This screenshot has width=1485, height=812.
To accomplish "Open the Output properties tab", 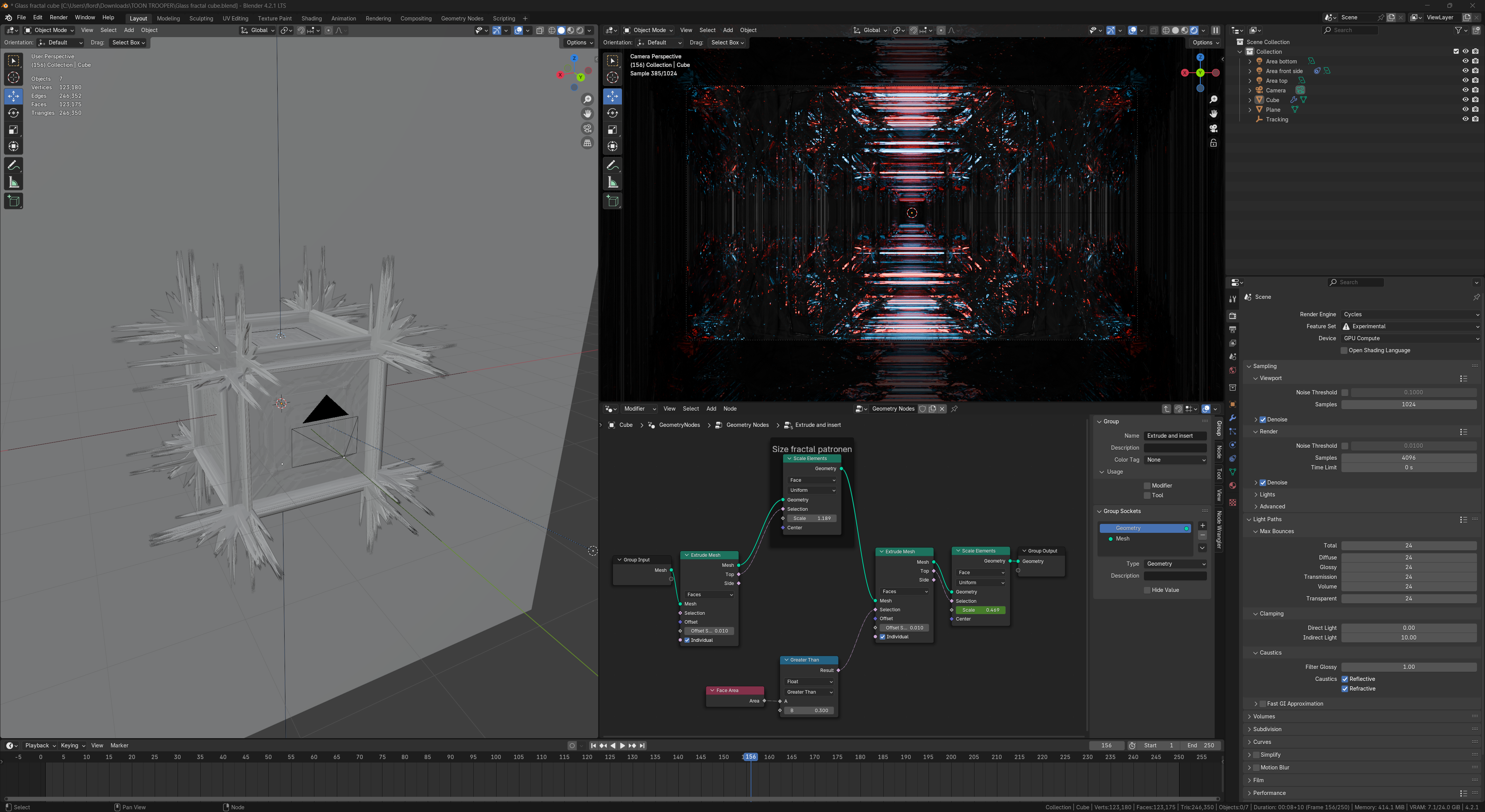I will coord(1232,330).
